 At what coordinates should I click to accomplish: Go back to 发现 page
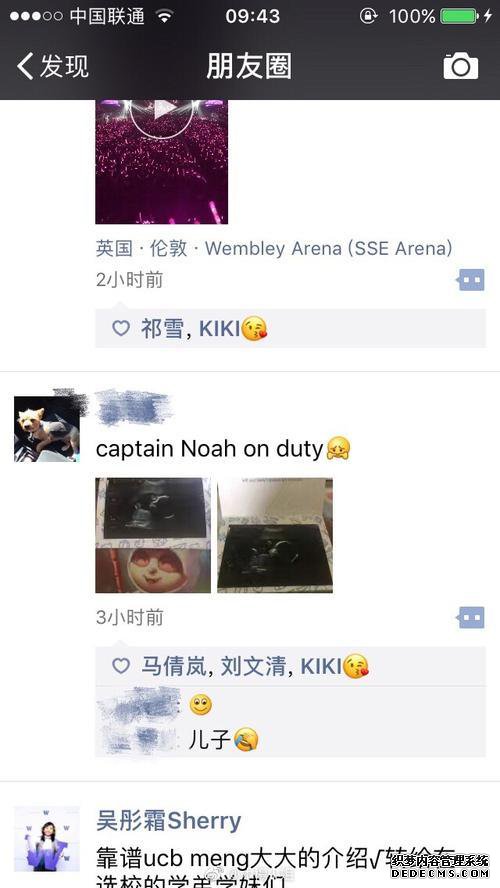pyautogui.click(x=53, y=66)
